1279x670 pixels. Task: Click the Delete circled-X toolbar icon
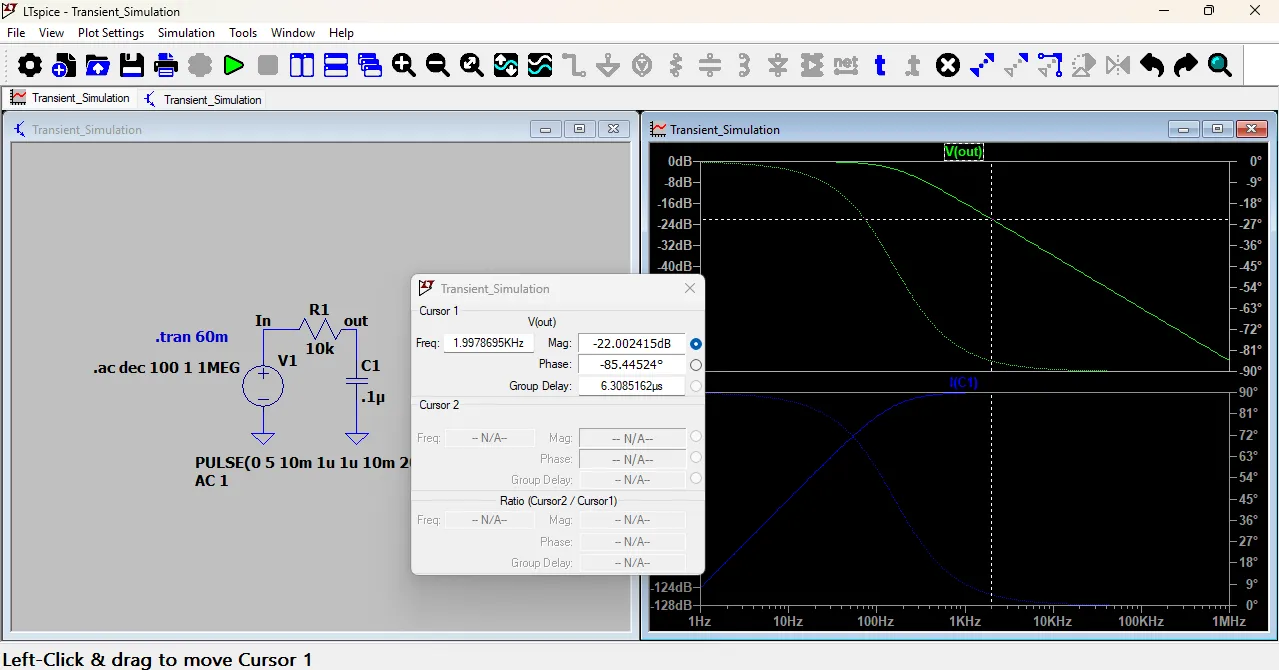point(948,66)
